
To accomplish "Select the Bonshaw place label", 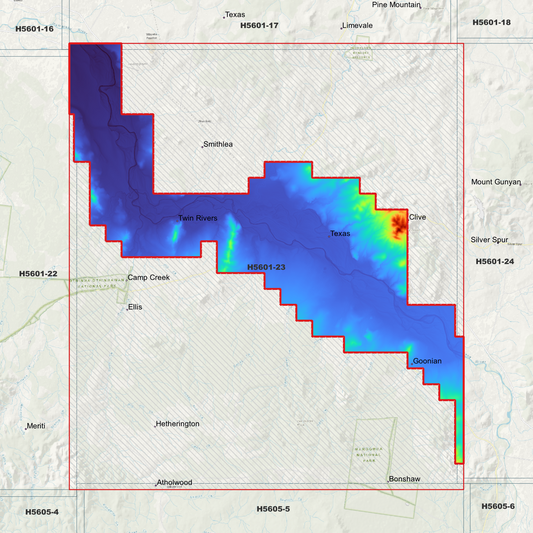I will coord(405,479).
